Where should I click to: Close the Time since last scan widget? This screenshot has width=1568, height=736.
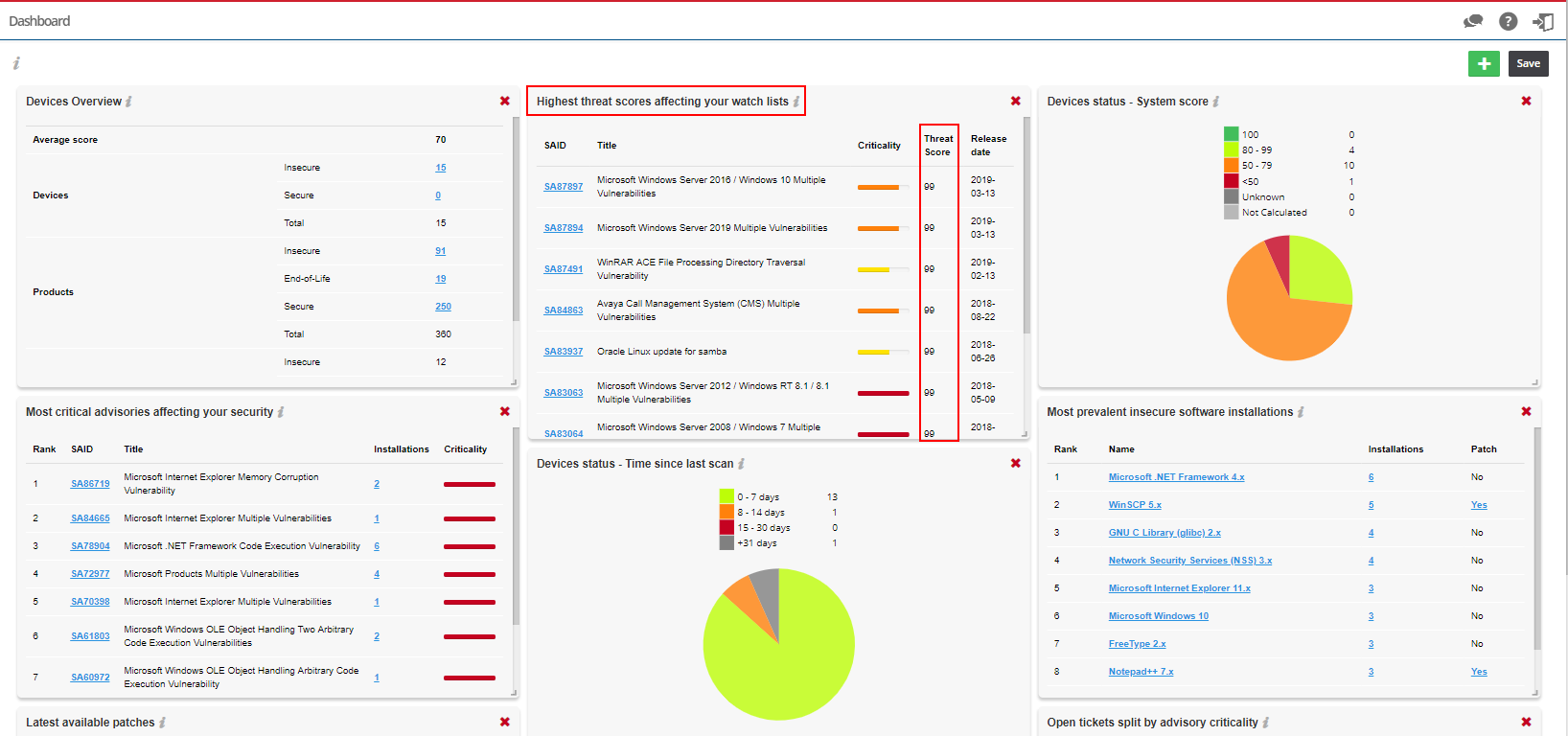[x=1016, y=464]
